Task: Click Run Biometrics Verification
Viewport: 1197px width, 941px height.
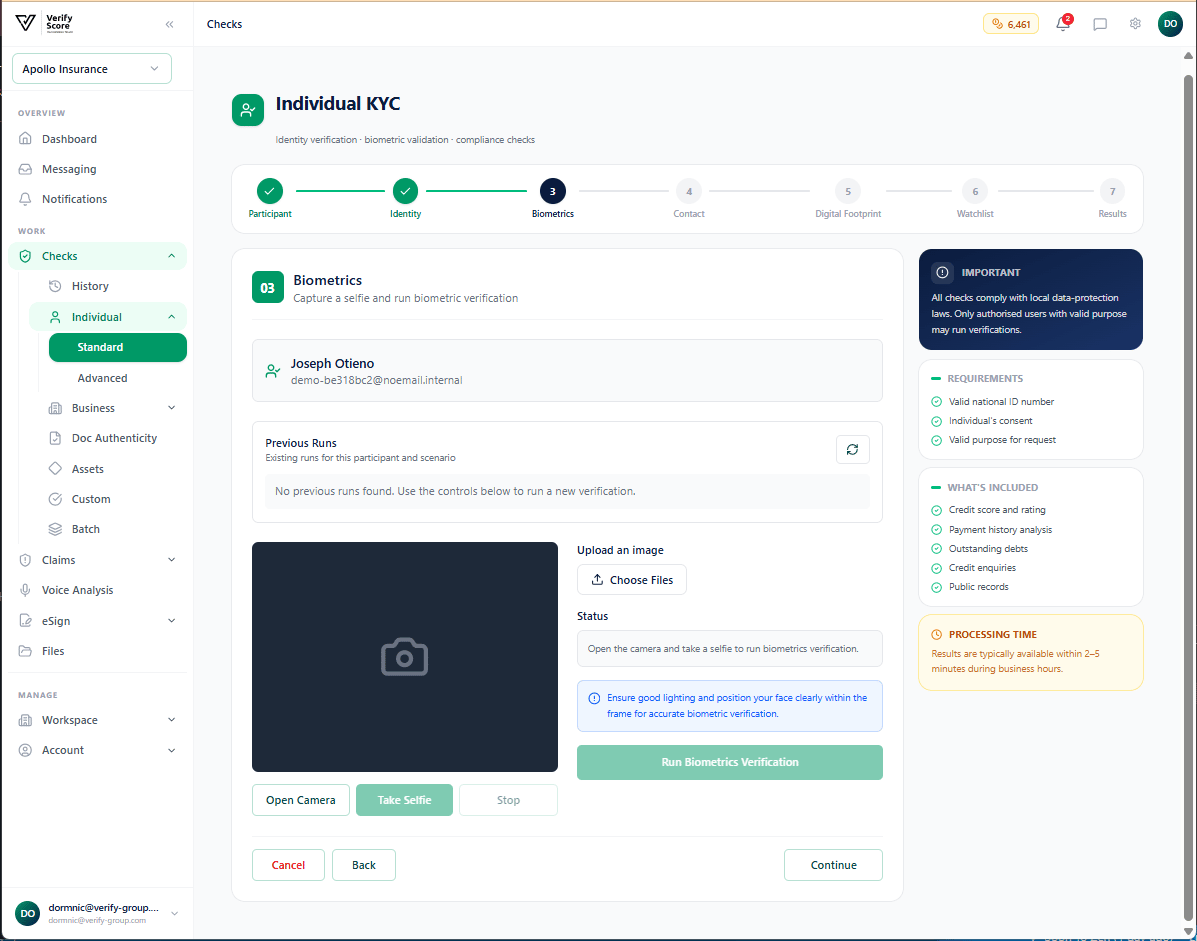Action: tap(730, 762)
